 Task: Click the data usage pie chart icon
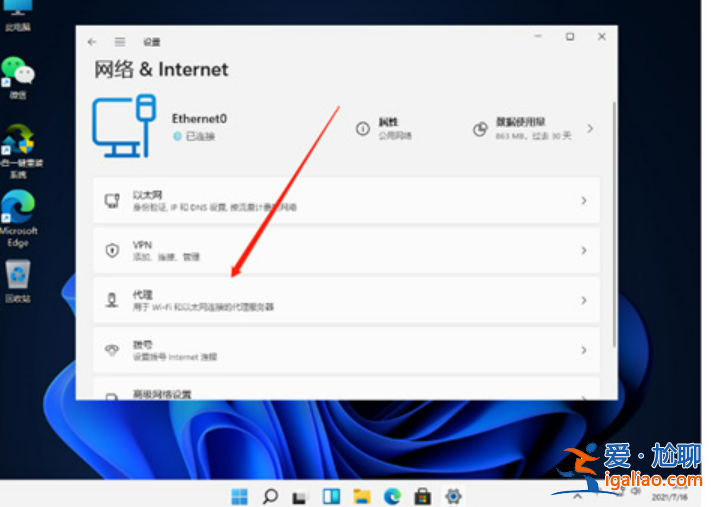point(480,129)
